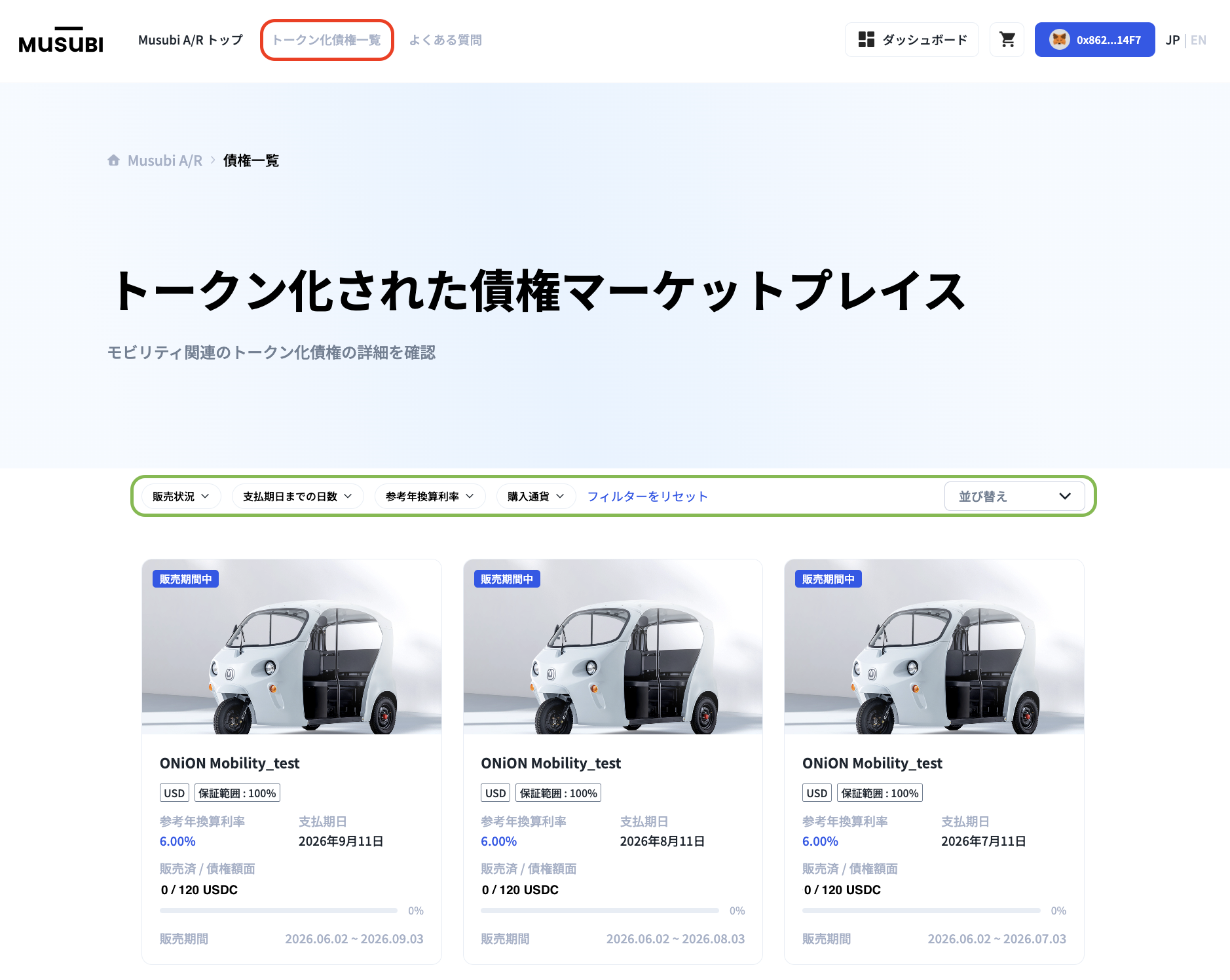This screenshot has height=980, width=1230.
Task: Click 保証範囲 : 100% tag on 2026年7月11日 card
Action: click(880, 793)
